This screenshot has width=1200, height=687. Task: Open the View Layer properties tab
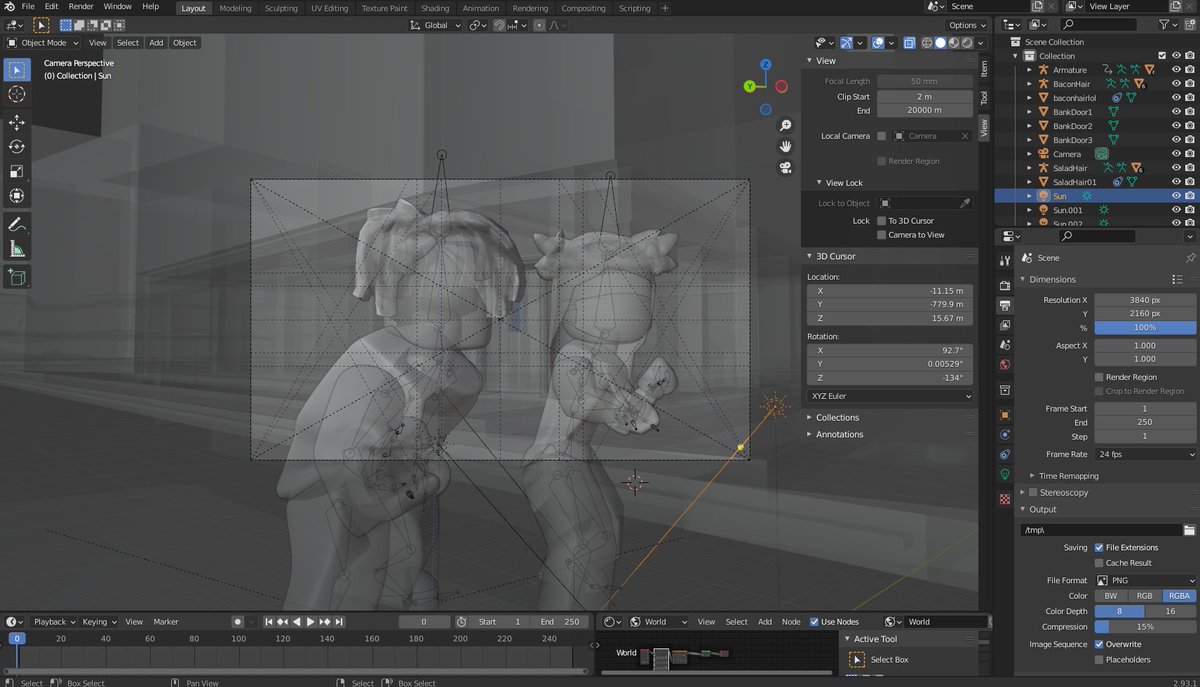[1005, 325]
